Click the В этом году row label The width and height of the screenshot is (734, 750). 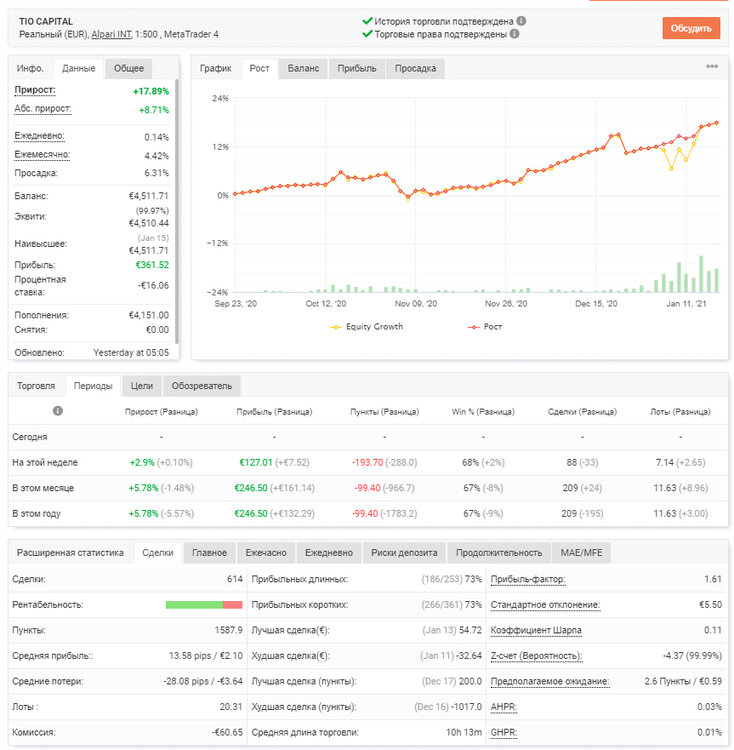36,514
